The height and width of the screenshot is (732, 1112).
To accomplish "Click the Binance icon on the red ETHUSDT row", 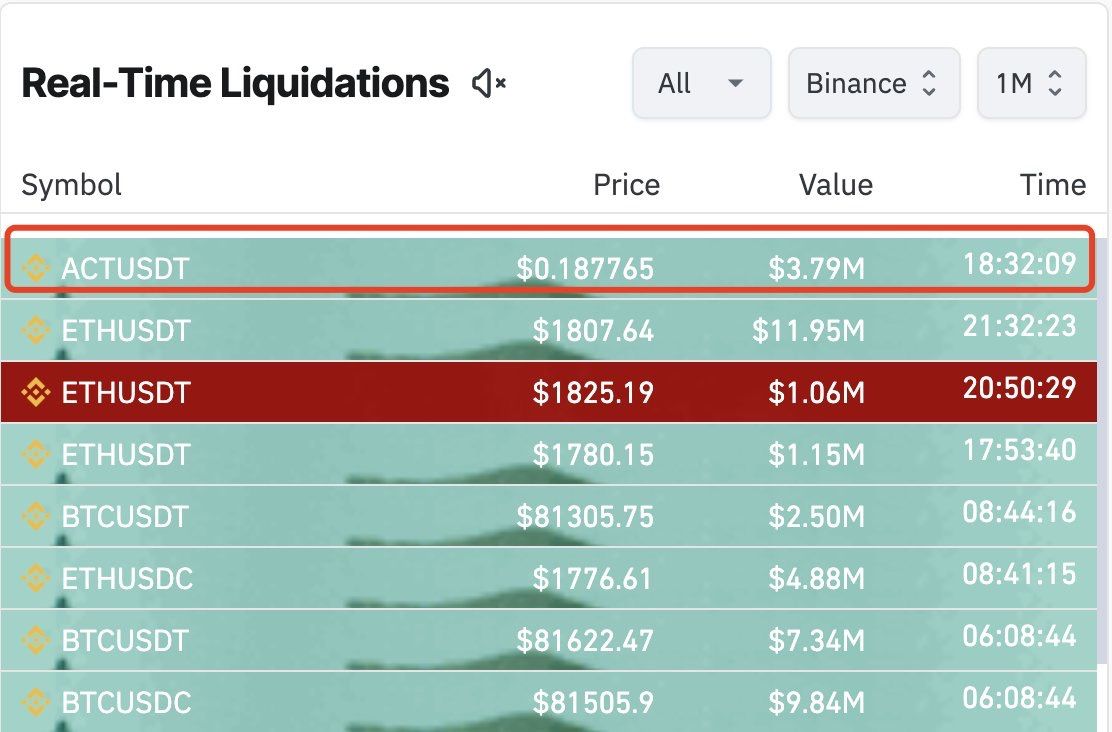I will tap(36, 392).
